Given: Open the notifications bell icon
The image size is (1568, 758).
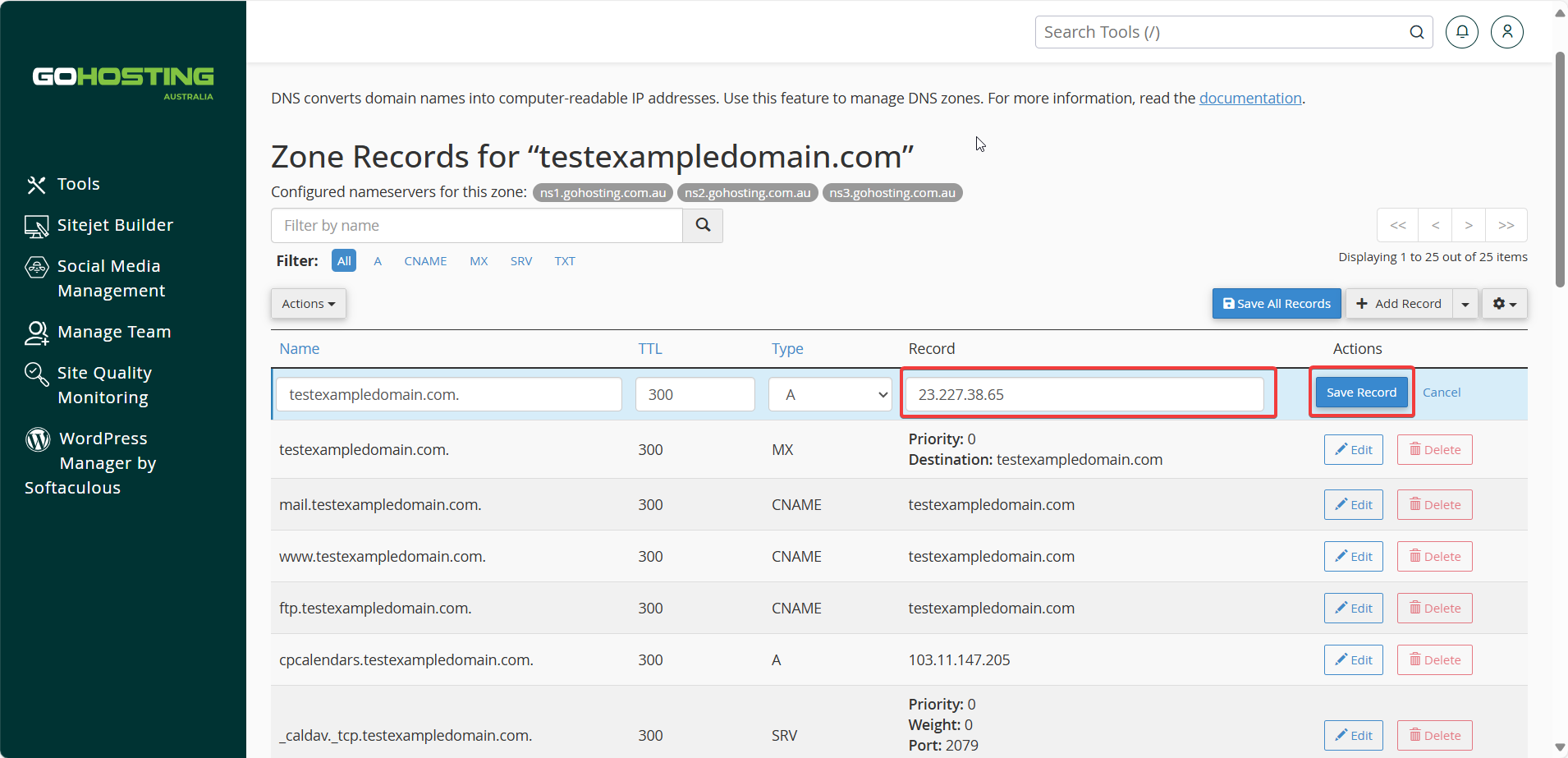Looking at the screenshot, I should [1461, 32].
